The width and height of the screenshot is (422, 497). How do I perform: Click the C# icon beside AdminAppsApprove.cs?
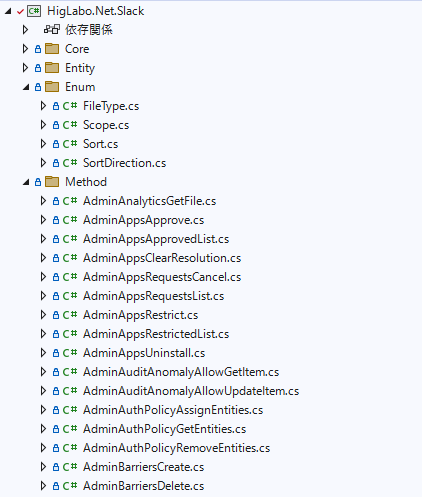(70, 220)
